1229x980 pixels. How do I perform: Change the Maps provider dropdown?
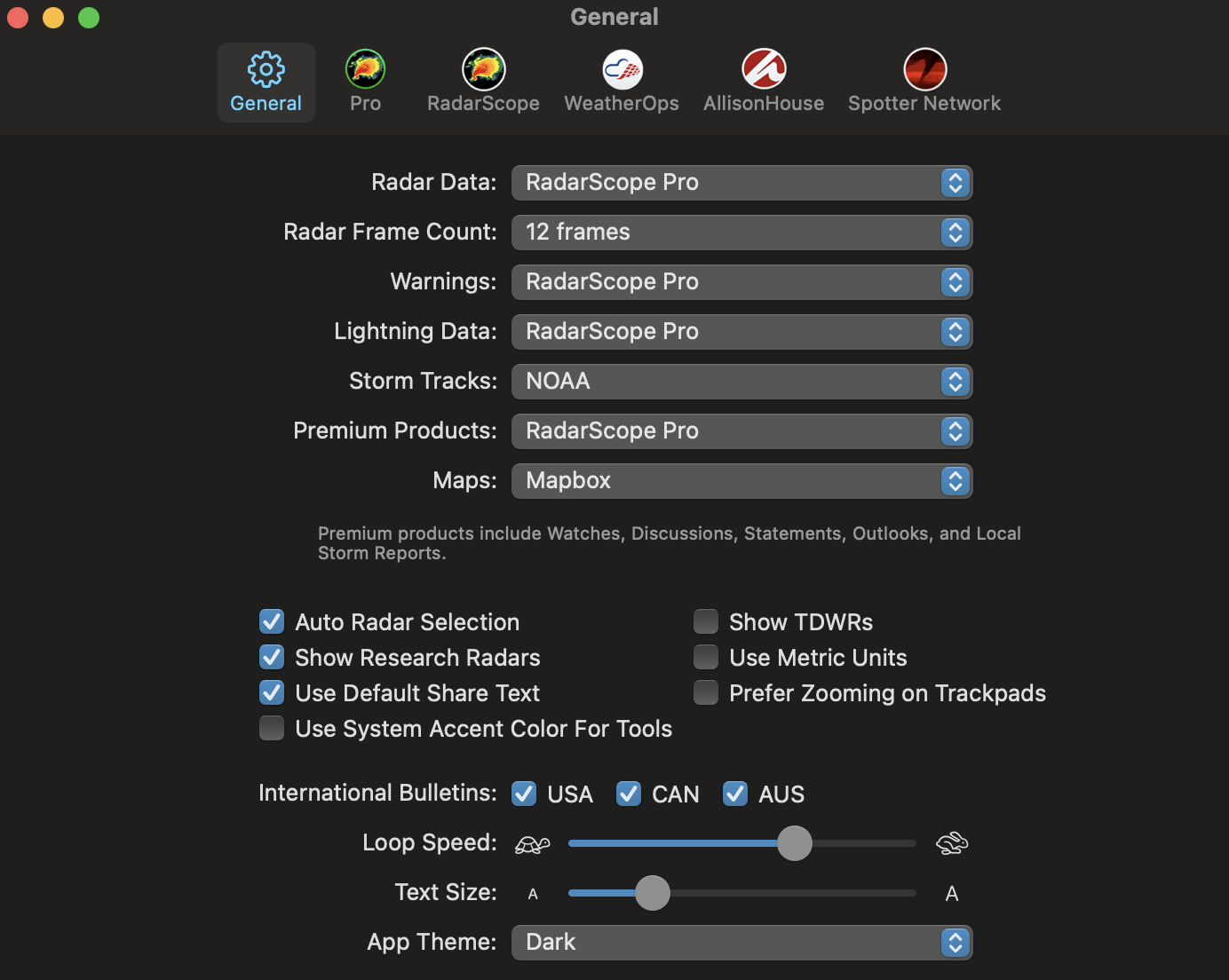955,481
